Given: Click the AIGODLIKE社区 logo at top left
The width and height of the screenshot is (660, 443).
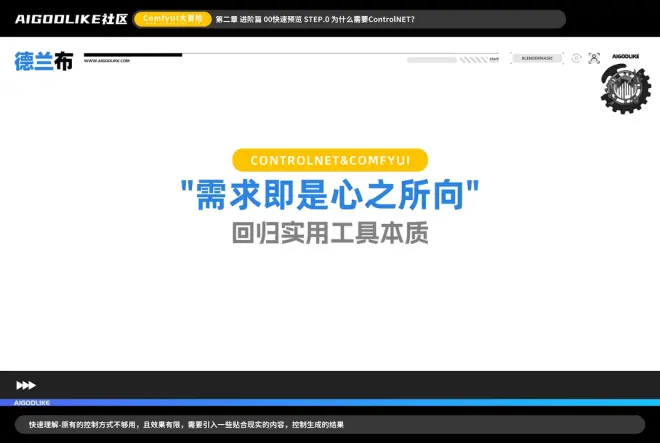Looking at the screenshot, I should click(x=71, y=19).
